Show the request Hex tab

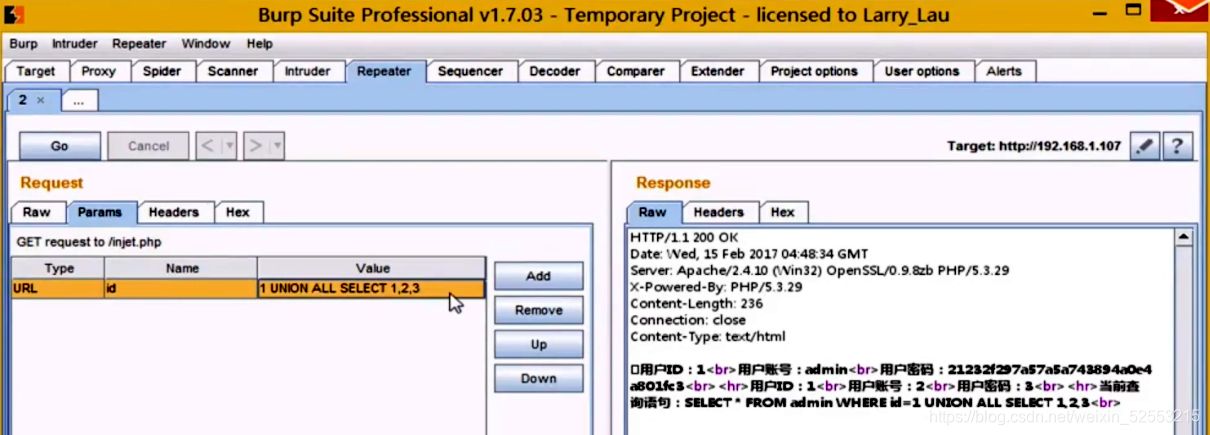tap(238, 212)
